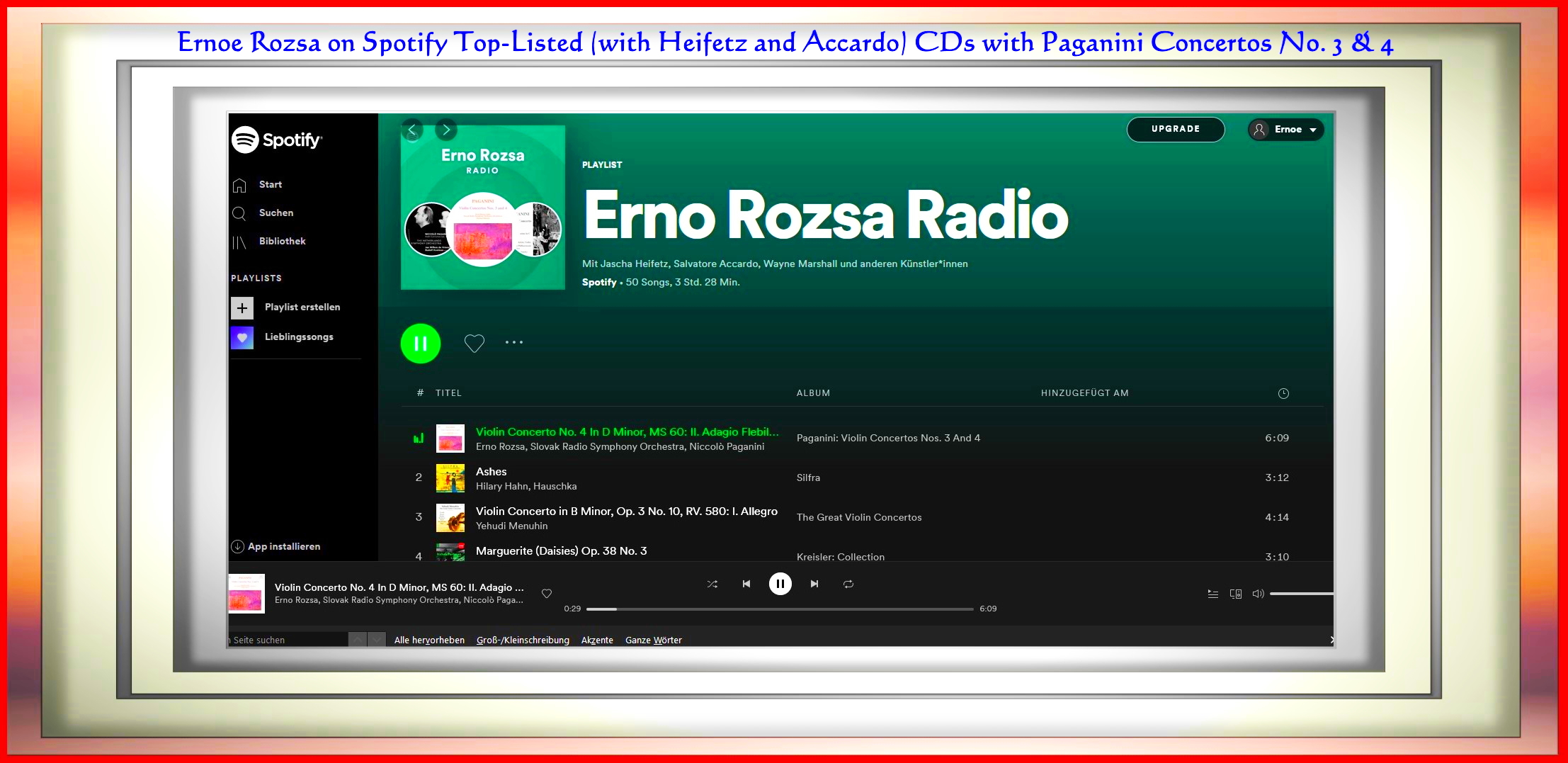Open the Ernoe user account dropdown
This screenshot has width=1568, height=763.
(x=1285, y=130)
